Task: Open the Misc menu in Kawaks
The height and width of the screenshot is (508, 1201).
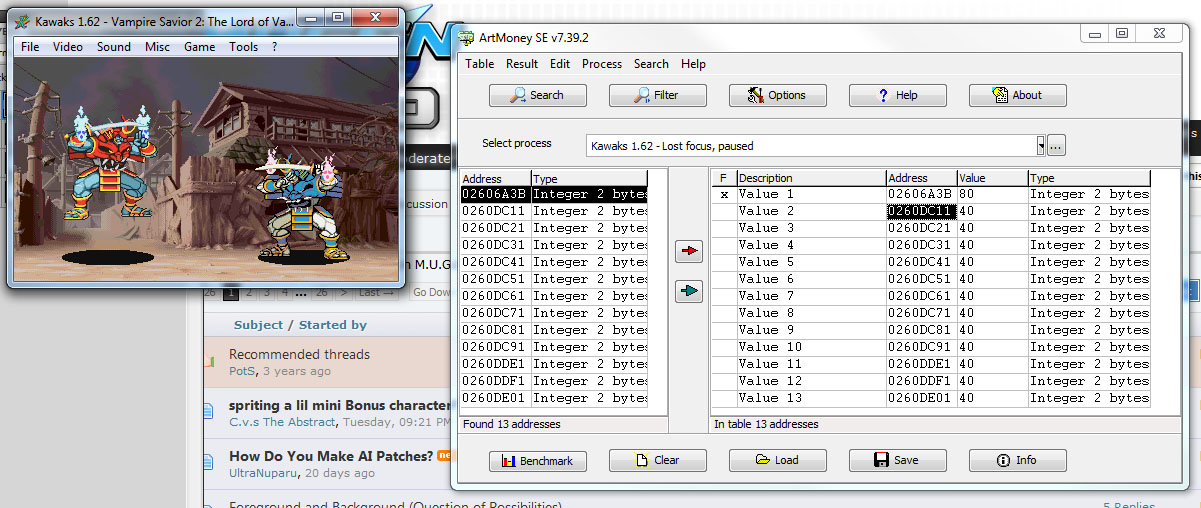Action: pyautogui.click(x=157, y=47)
